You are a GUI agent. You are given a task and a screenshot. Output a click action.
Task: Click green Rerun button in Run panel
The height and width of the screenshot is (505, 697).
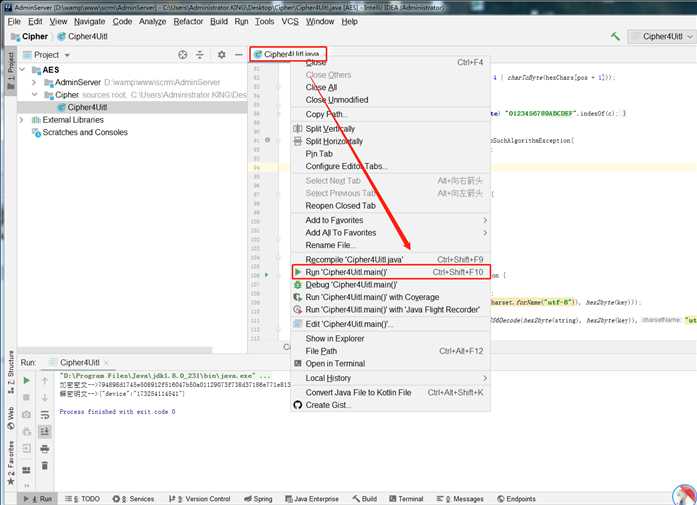[x=27, y=381]
